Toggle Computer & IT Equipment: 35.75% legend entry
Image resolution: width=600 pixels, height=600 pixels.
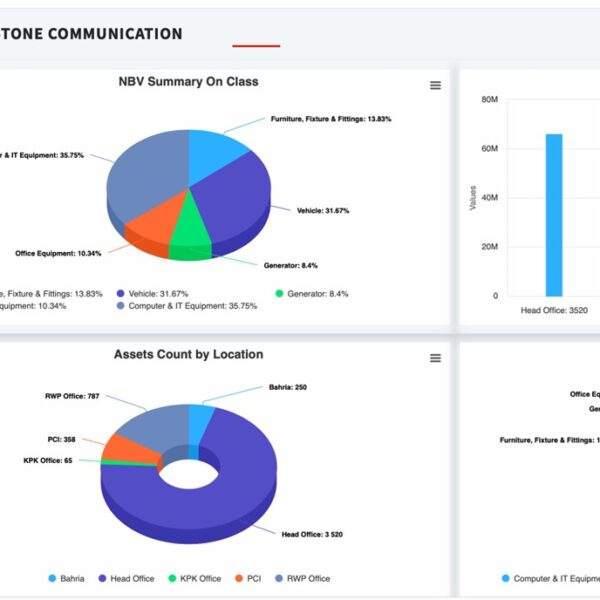[x=192, y=306]
